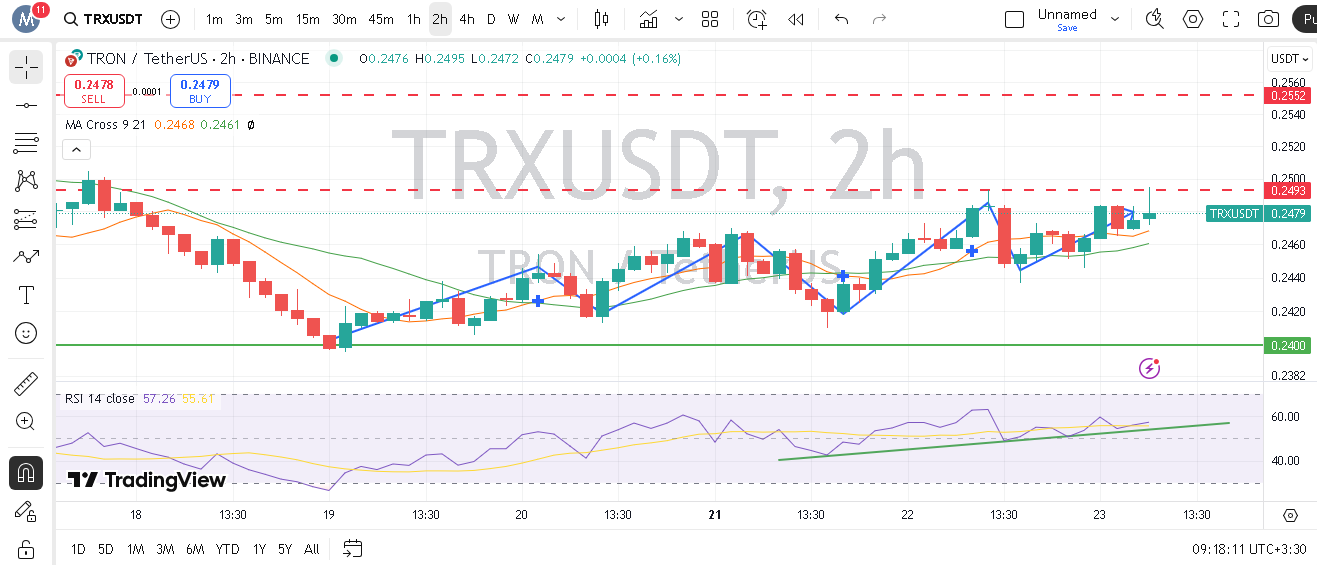Click the SELL 0.2478 button
1317x565 pixels.
(x=94, y=91)
